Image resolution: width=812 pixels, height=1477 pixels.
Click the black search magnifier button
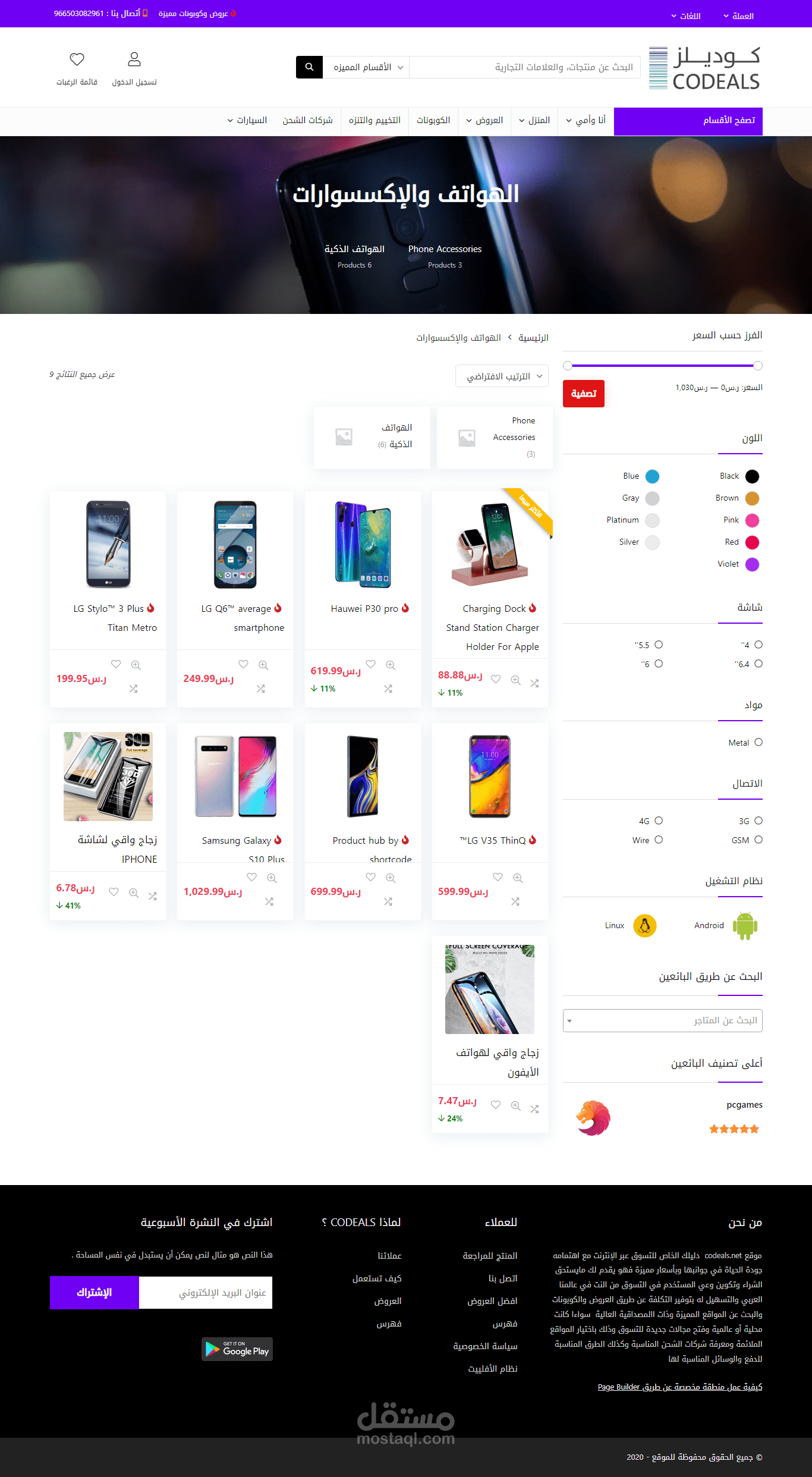click(309, 67)
